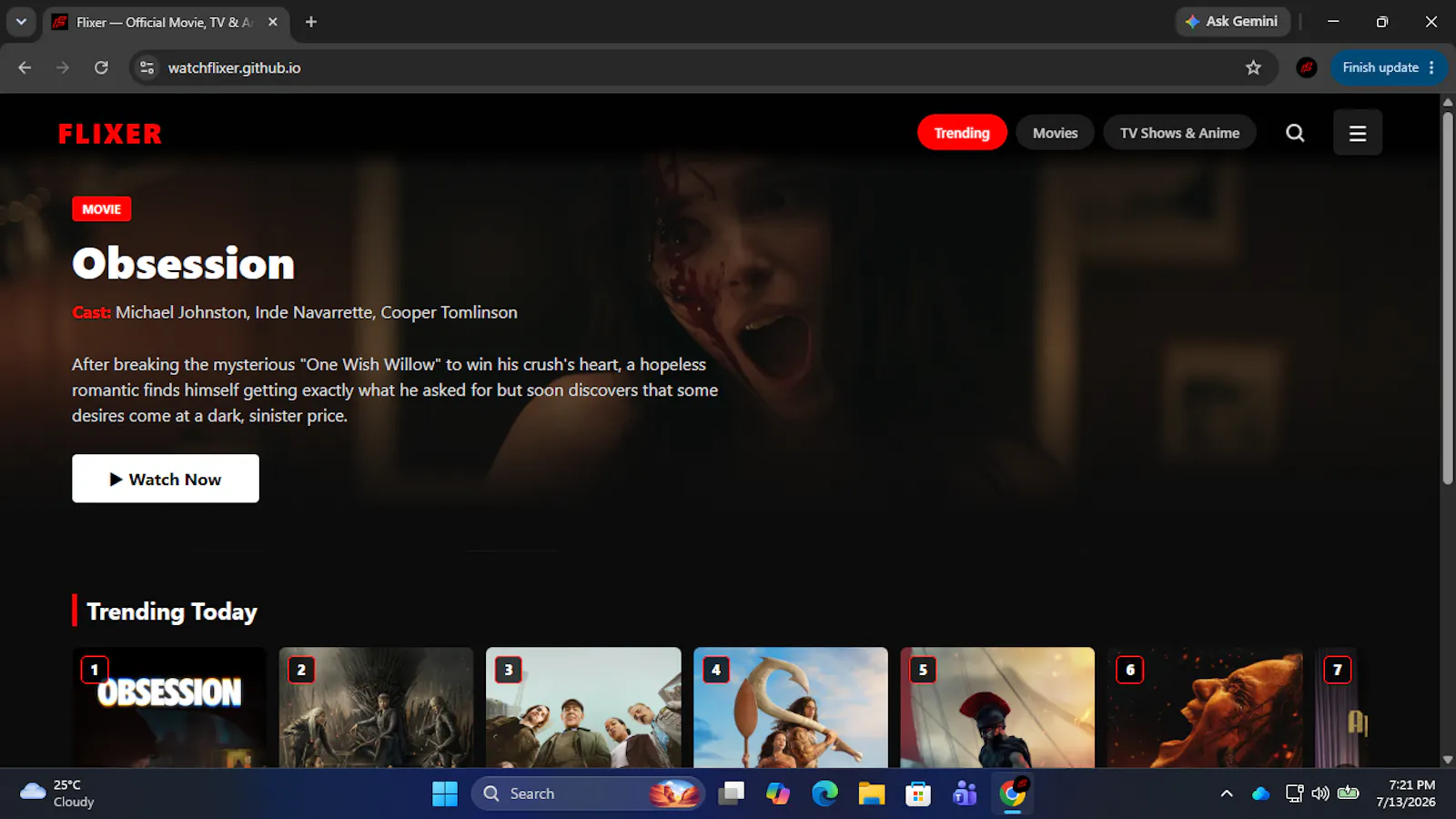Open the TV Shows & Anime tab
This screenshot has height=819, width=1456.
point(1179,133)
